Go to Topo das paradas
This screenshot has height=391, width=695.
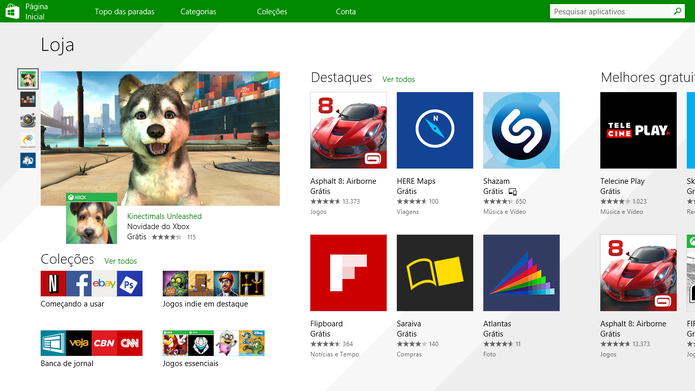coord(125,12)
